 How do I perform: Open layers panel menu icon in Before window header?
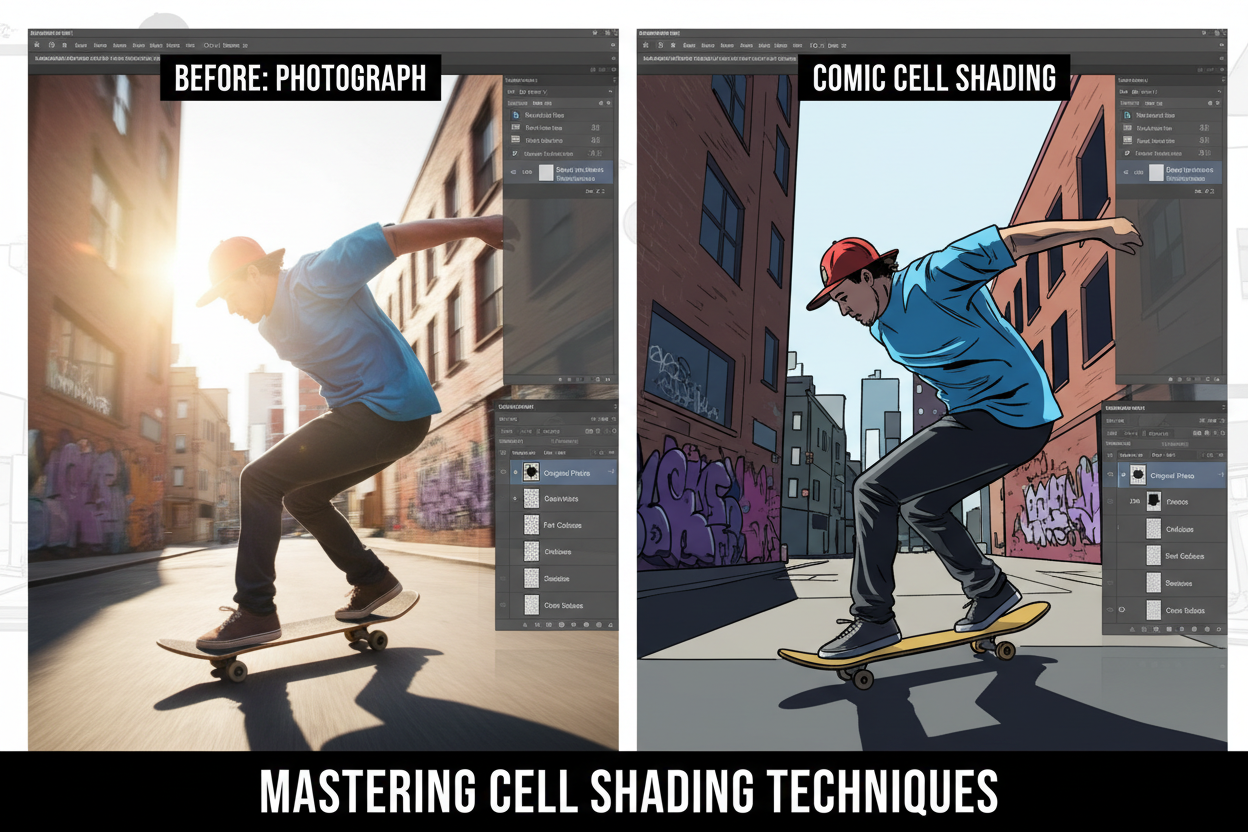coord(616,407)
